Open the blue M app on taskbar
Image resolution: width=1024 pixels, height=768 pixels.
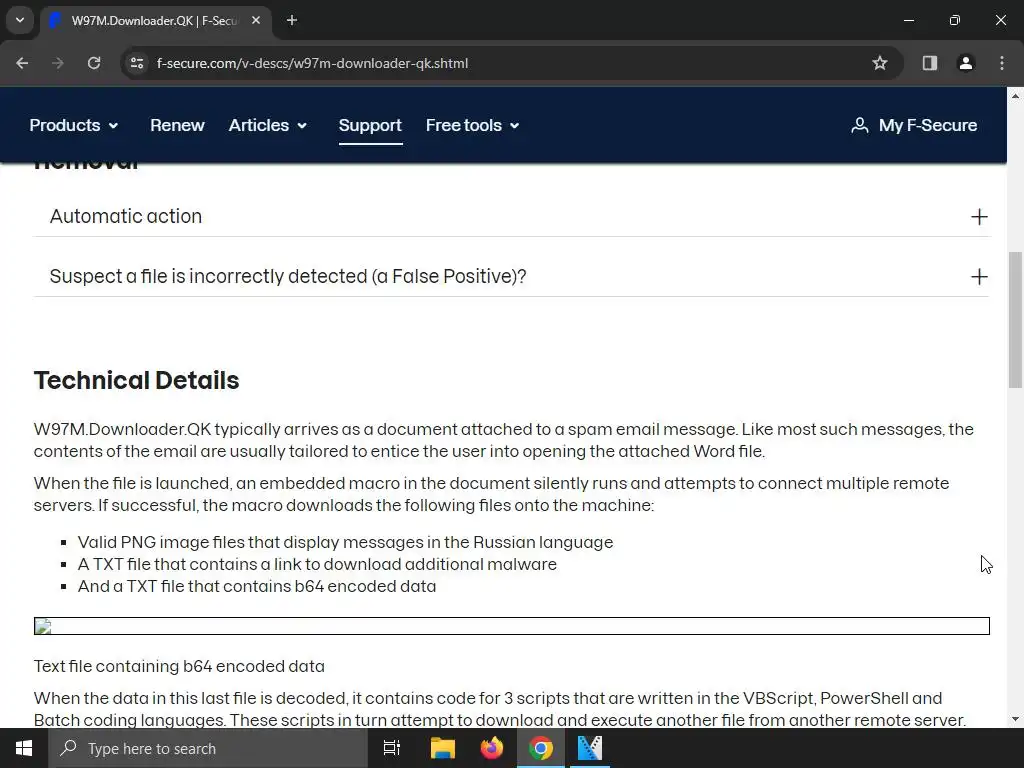[590, 748]
